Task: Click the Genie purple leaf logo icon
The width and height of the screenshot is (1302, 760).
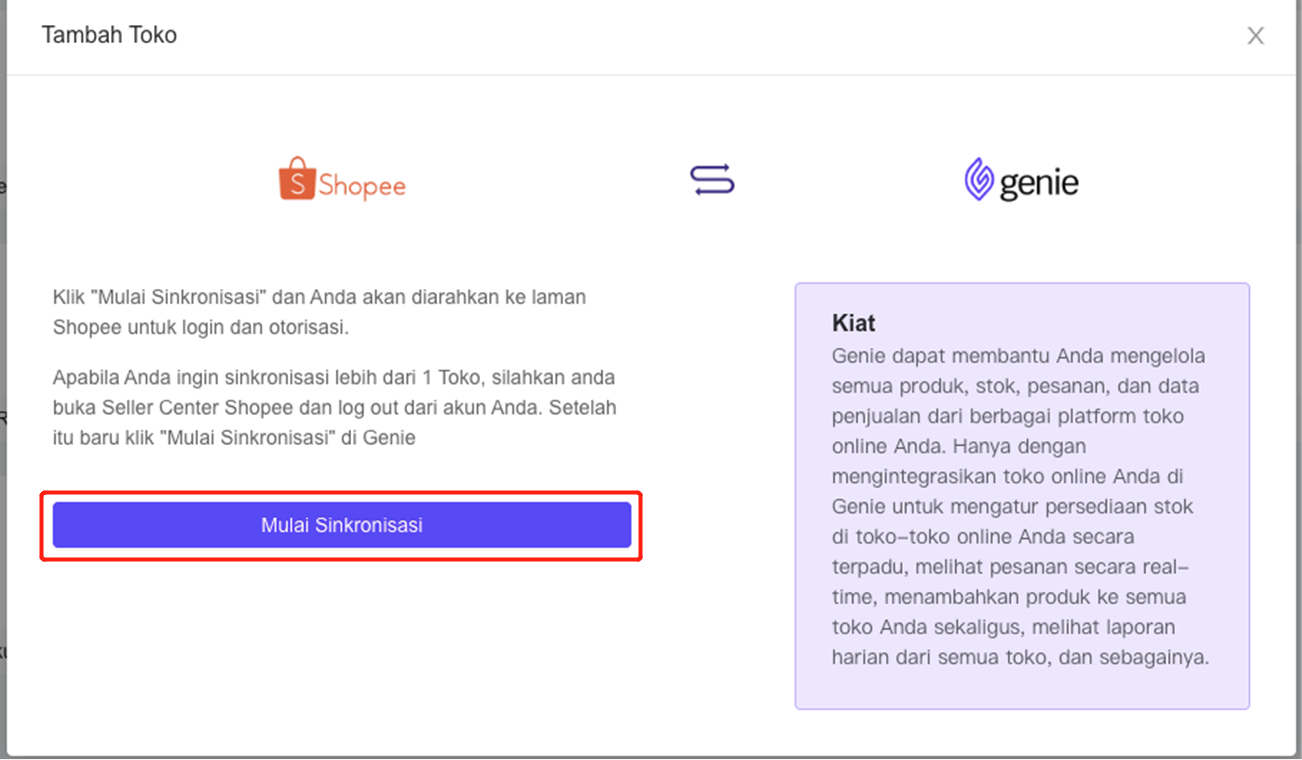Action: point(978,180)
